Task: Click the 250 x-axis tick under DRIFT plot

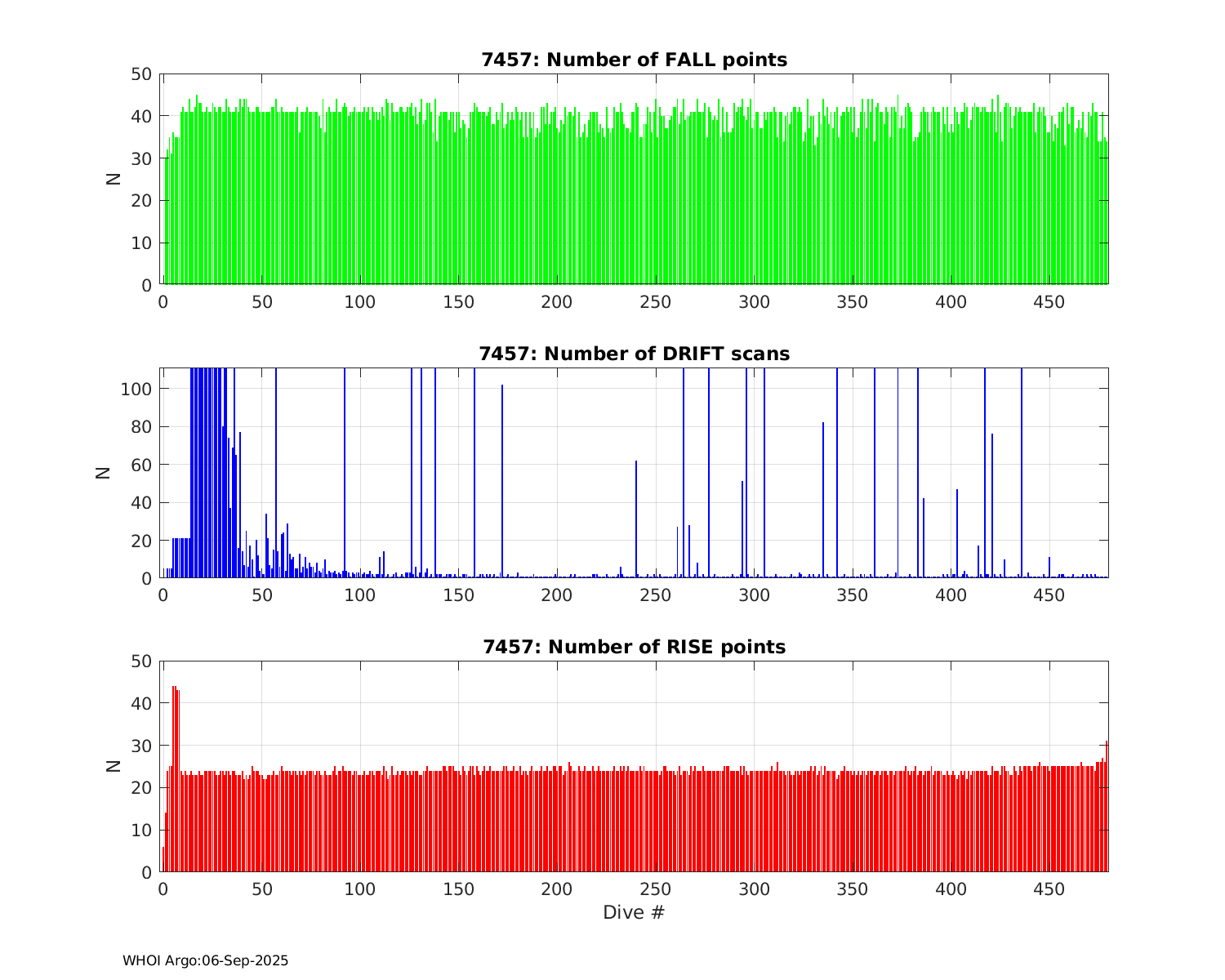Action: coord(656,595)
